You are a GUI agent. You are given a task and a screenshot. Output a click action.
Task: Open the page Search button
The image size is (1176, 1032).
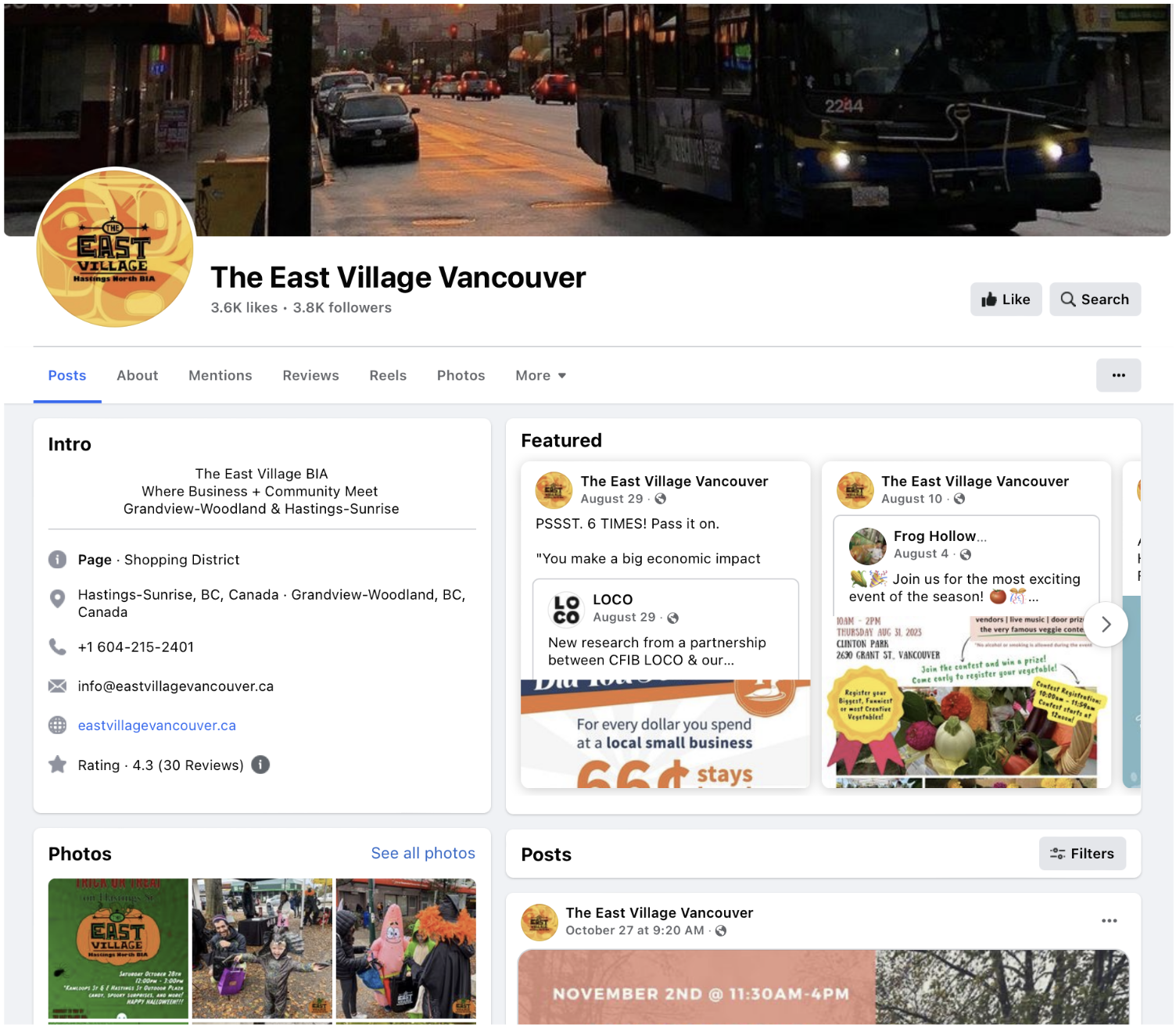(x=1095, y=299)
